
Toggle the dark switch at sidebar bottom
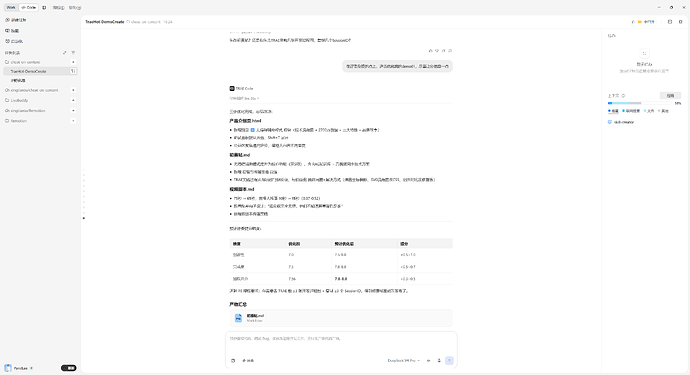[x=68, y=368]
